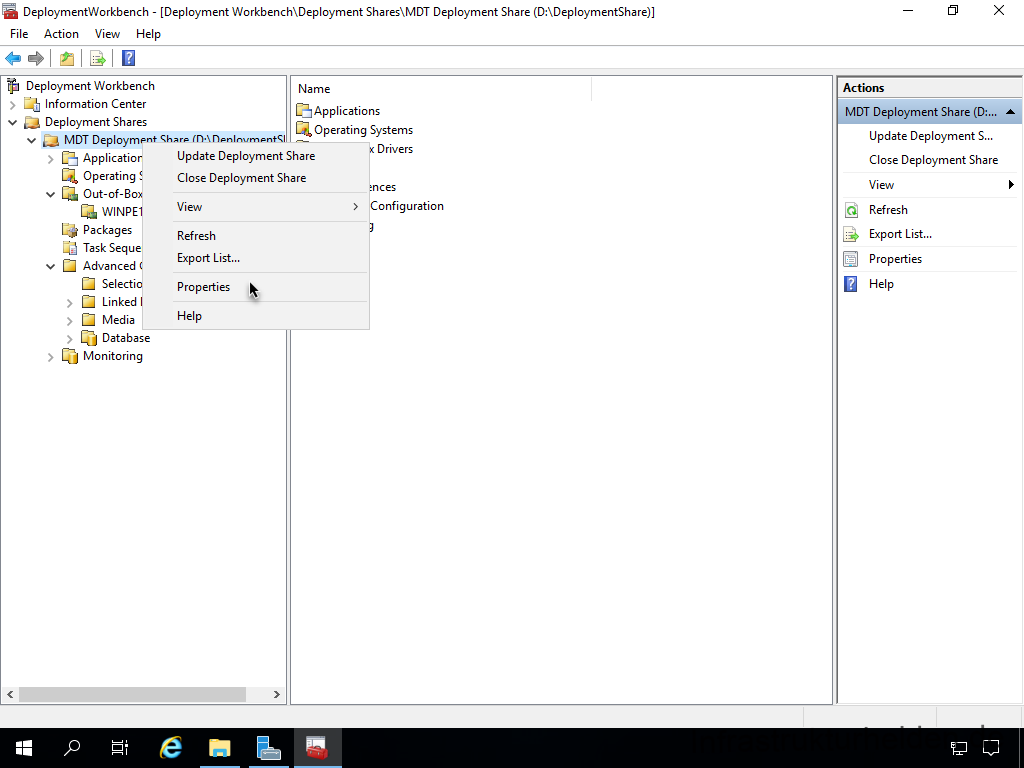
Task: Collapse the Out-of-Box Drivers node
Action: tap(50, 194)
